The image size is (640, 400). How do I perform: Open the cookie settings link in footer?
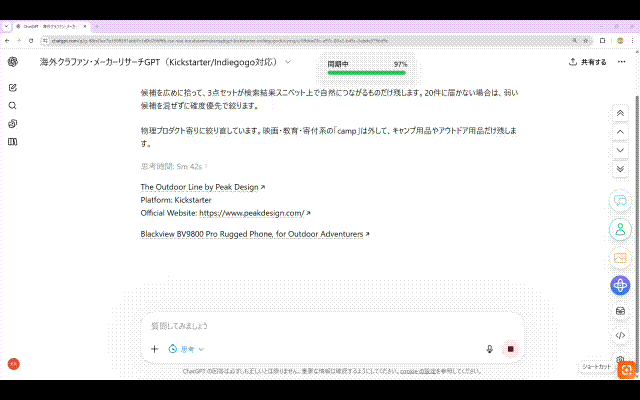coord(418,371)
